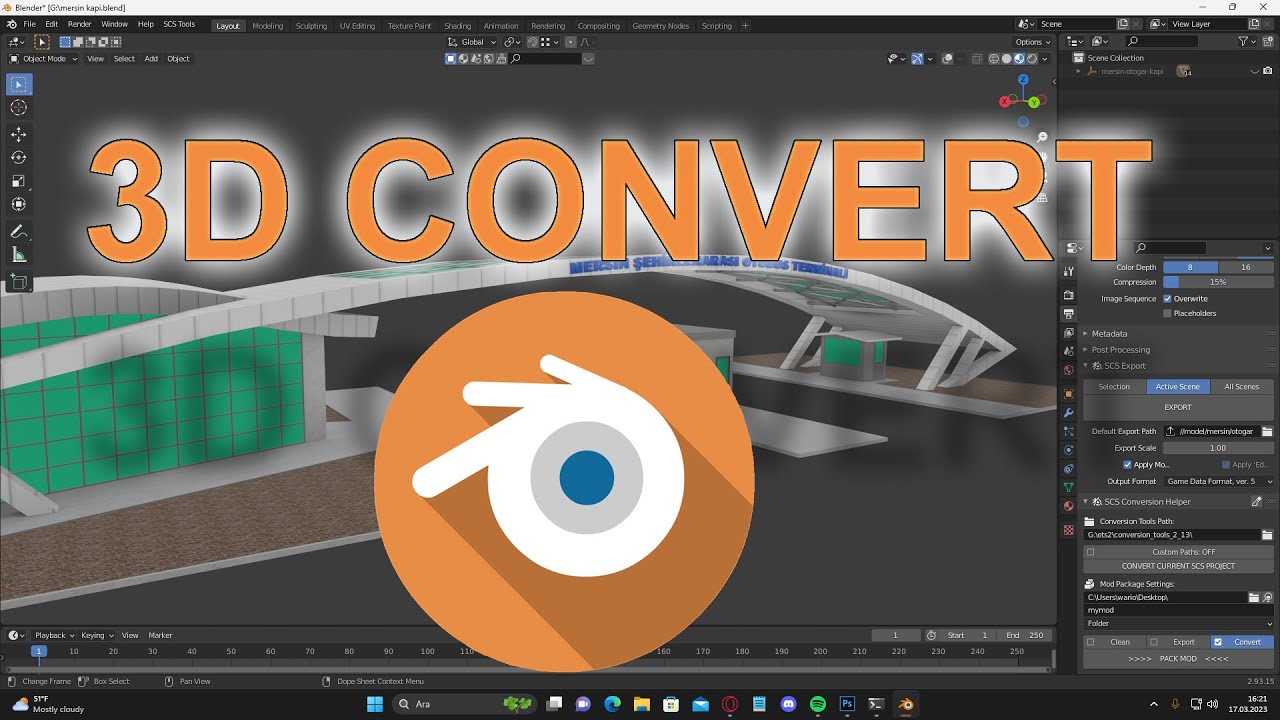Open the Folder package type dropdown
1280x720 pixels.
click(1179, 624)
